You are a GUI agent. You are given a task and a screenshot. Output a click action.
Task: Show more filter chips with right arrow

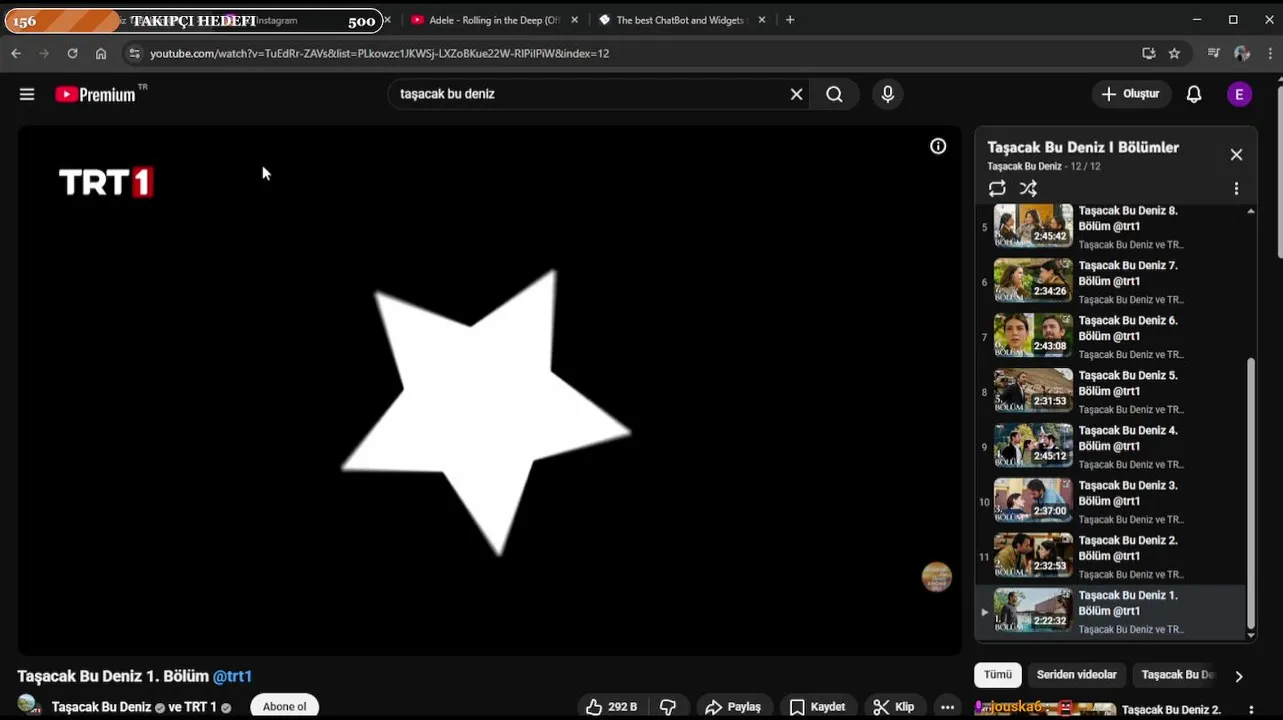coord(1238,676)
